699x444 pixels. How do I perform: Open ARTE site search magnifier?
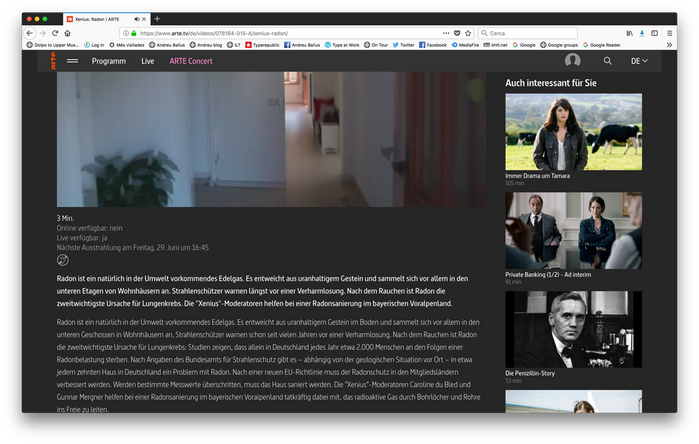pos(608,61)
